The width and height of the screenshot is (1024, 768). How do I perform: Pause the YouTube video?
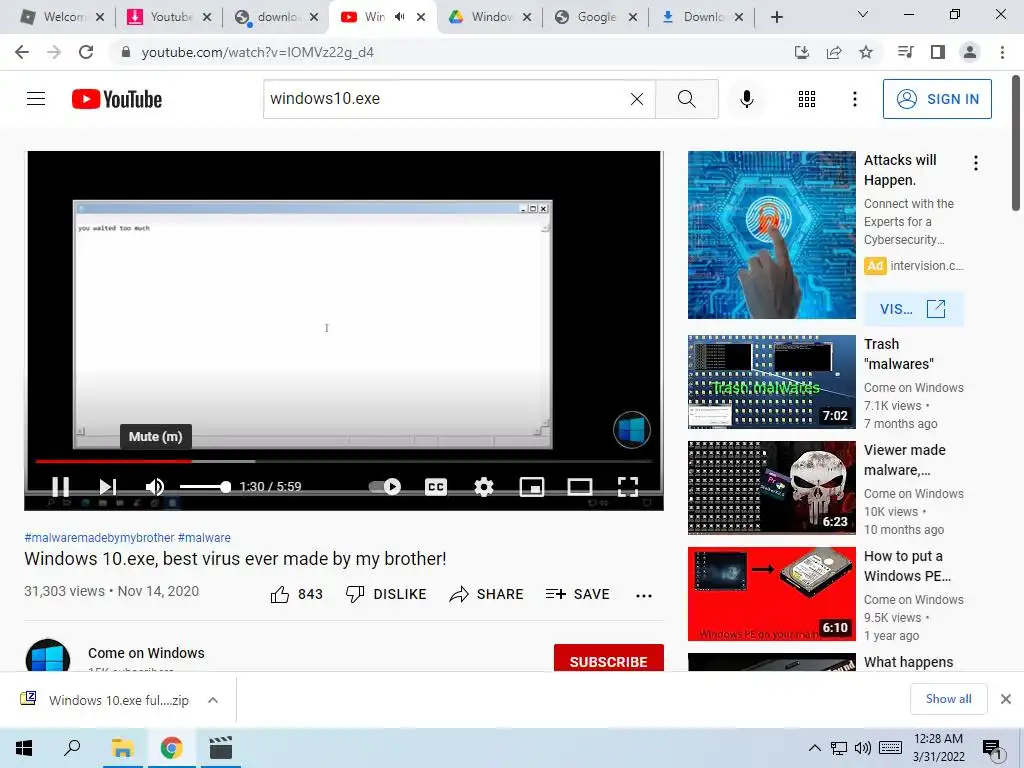[60, 487]
